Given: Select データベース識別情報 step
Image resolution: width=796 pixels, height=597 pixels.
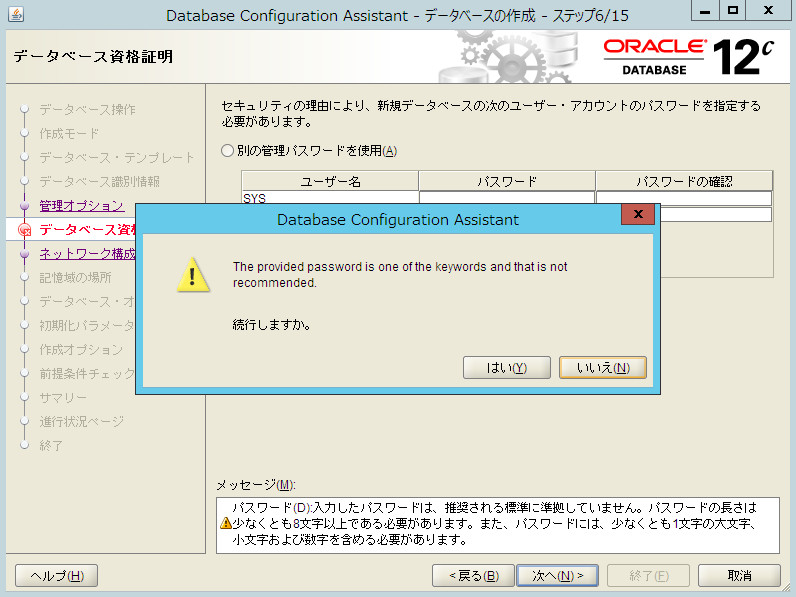Looking at the screenshot, I should (100, 181).
